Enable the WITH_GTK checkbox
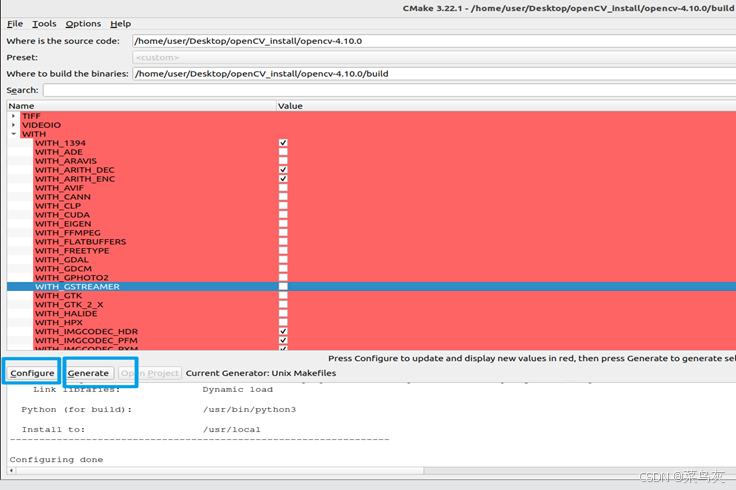736x490 pixels. [x=283, y=295]
